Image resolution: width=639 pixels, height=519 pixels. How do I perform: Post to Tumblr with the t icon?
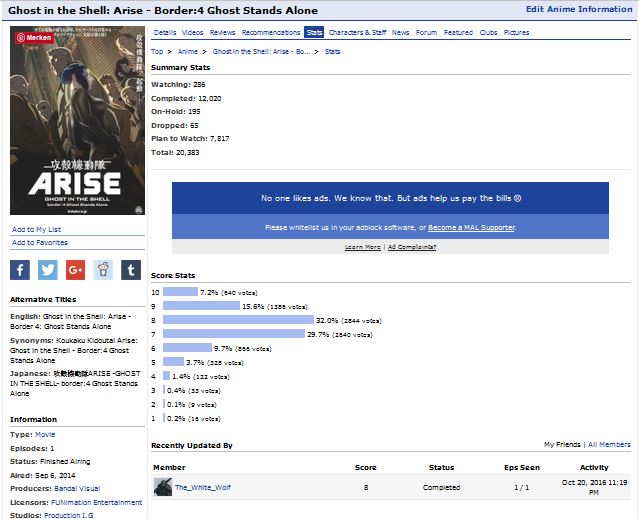(x=130, y=269)
